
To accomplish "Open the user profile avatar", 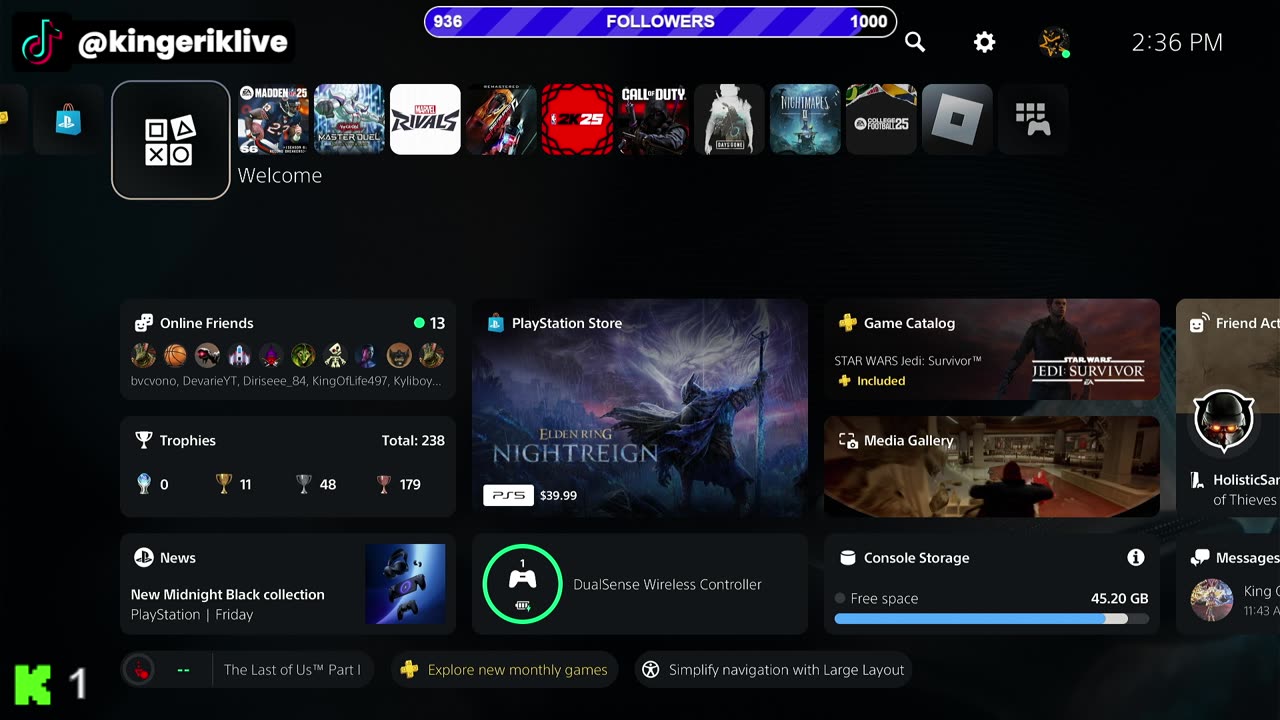I will point(1054,42).
